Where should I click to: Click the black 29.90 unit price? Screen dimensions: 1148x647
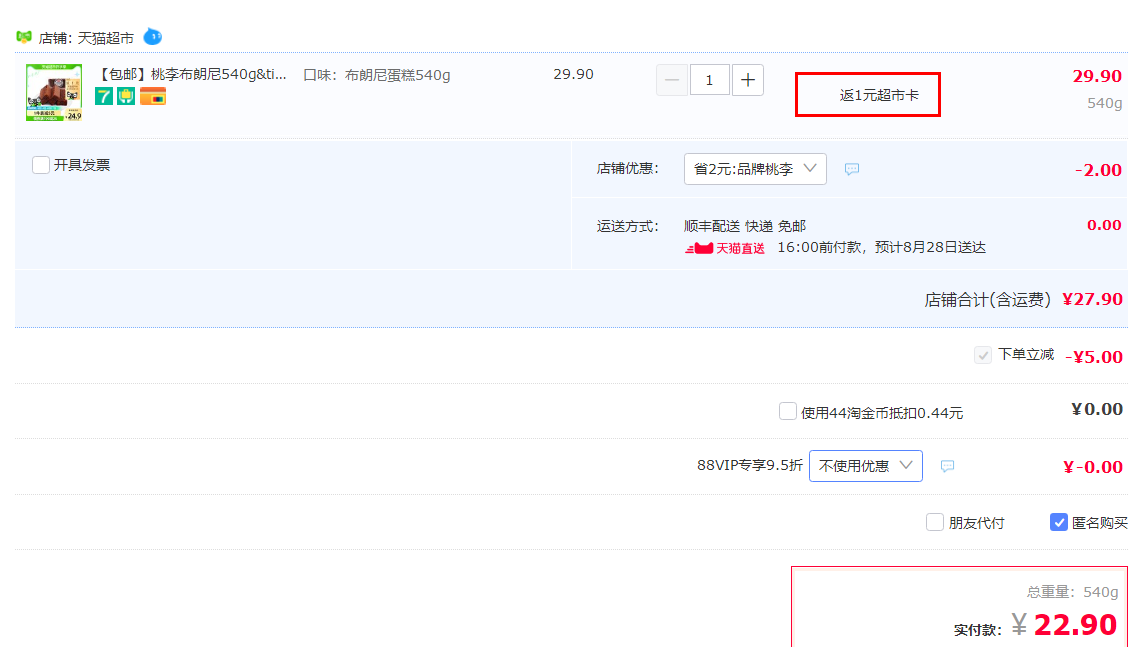(573, 74)
